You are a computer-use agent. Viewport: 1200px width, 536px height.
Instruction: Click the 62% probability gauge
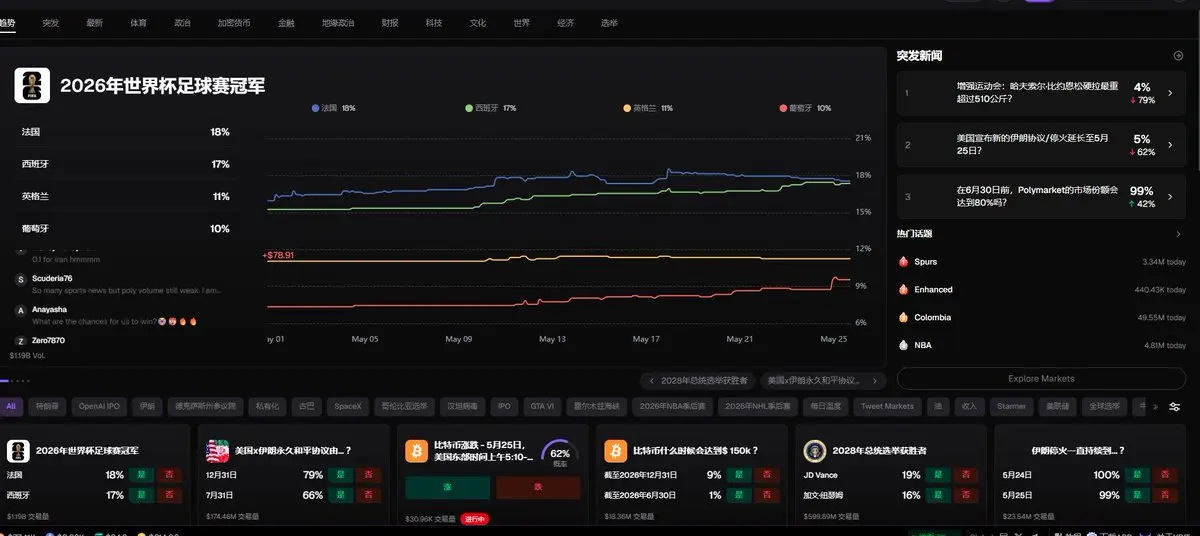pyautogui.click(x=560, y=455)
